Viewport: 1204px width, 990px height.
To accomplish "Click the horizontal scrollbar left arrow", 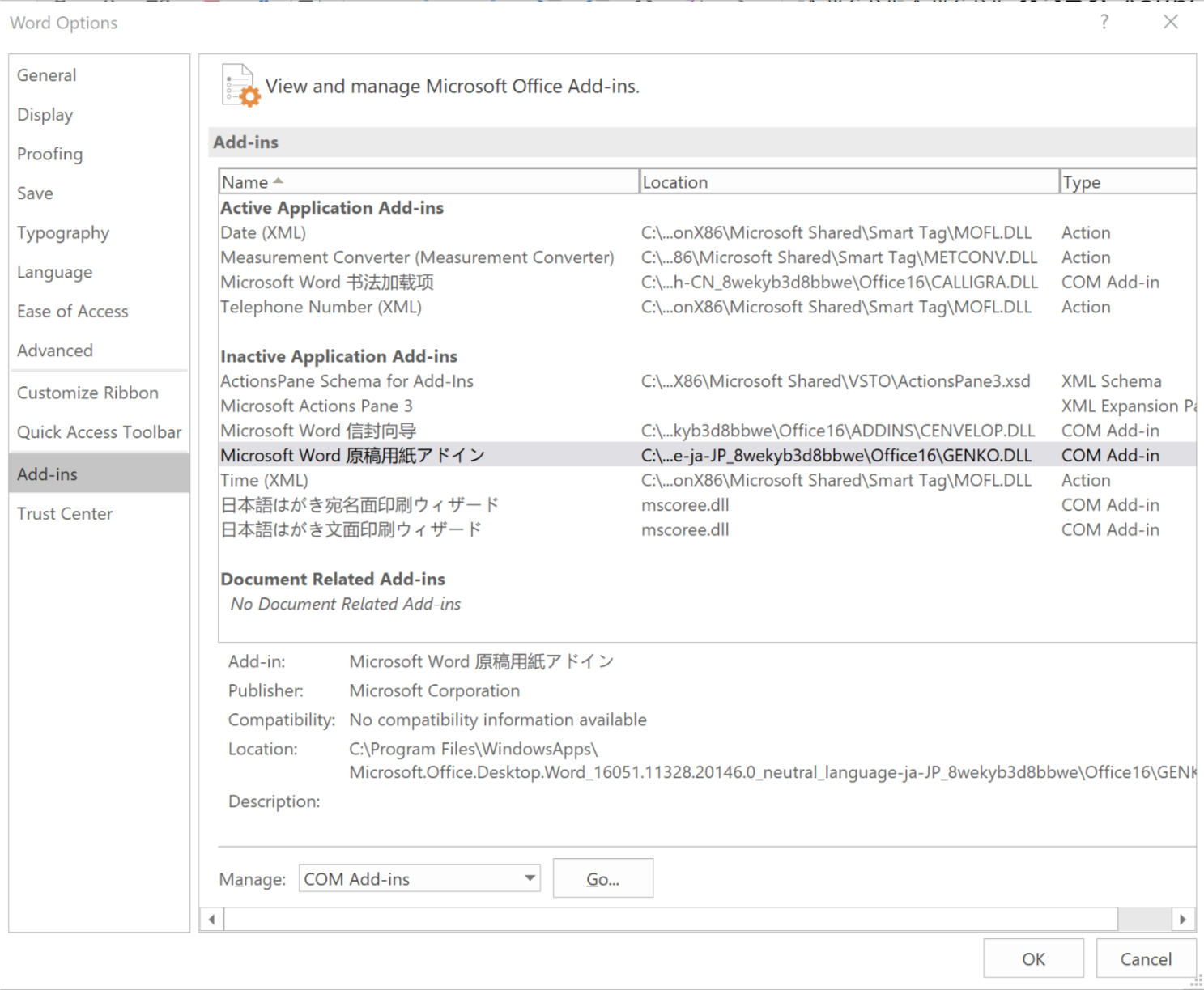I will pyautogui.click(x=212, y=920).
